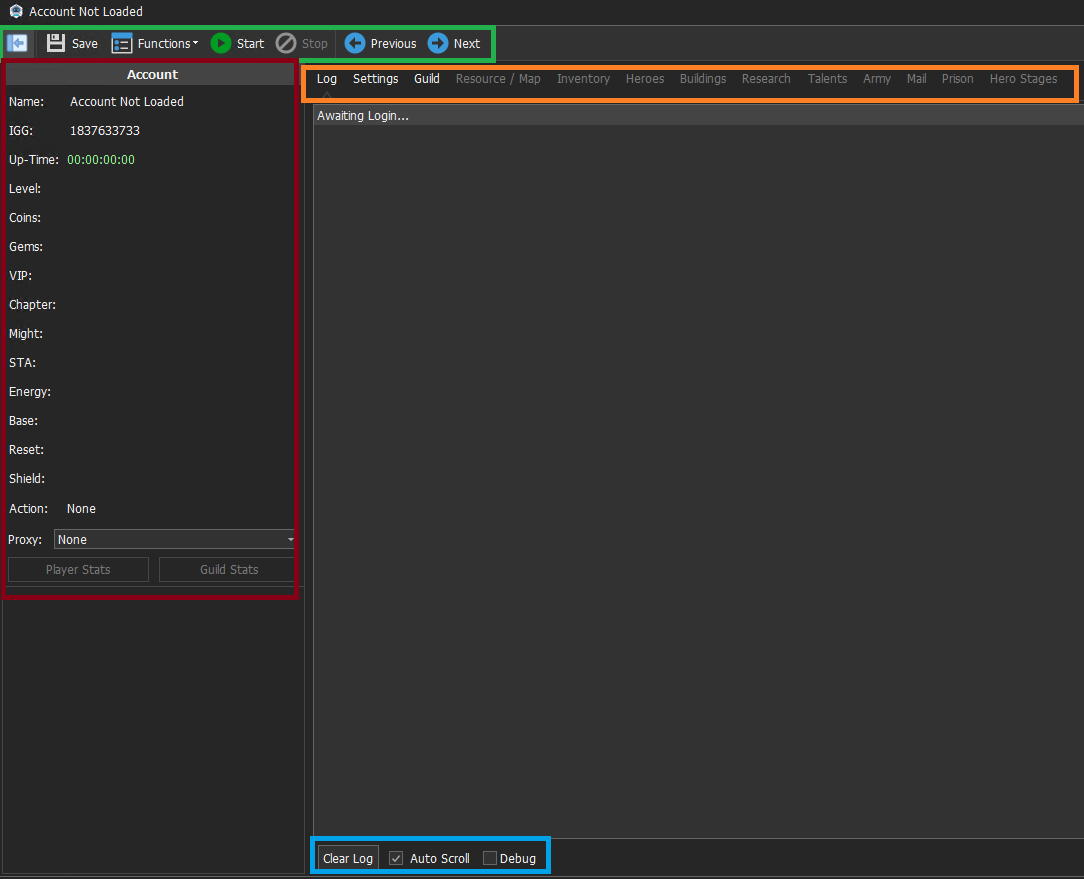The image size is (1084, 879).
Task: Disable the Auto Scroll checkbox
Action: click(x=396, y=858)
